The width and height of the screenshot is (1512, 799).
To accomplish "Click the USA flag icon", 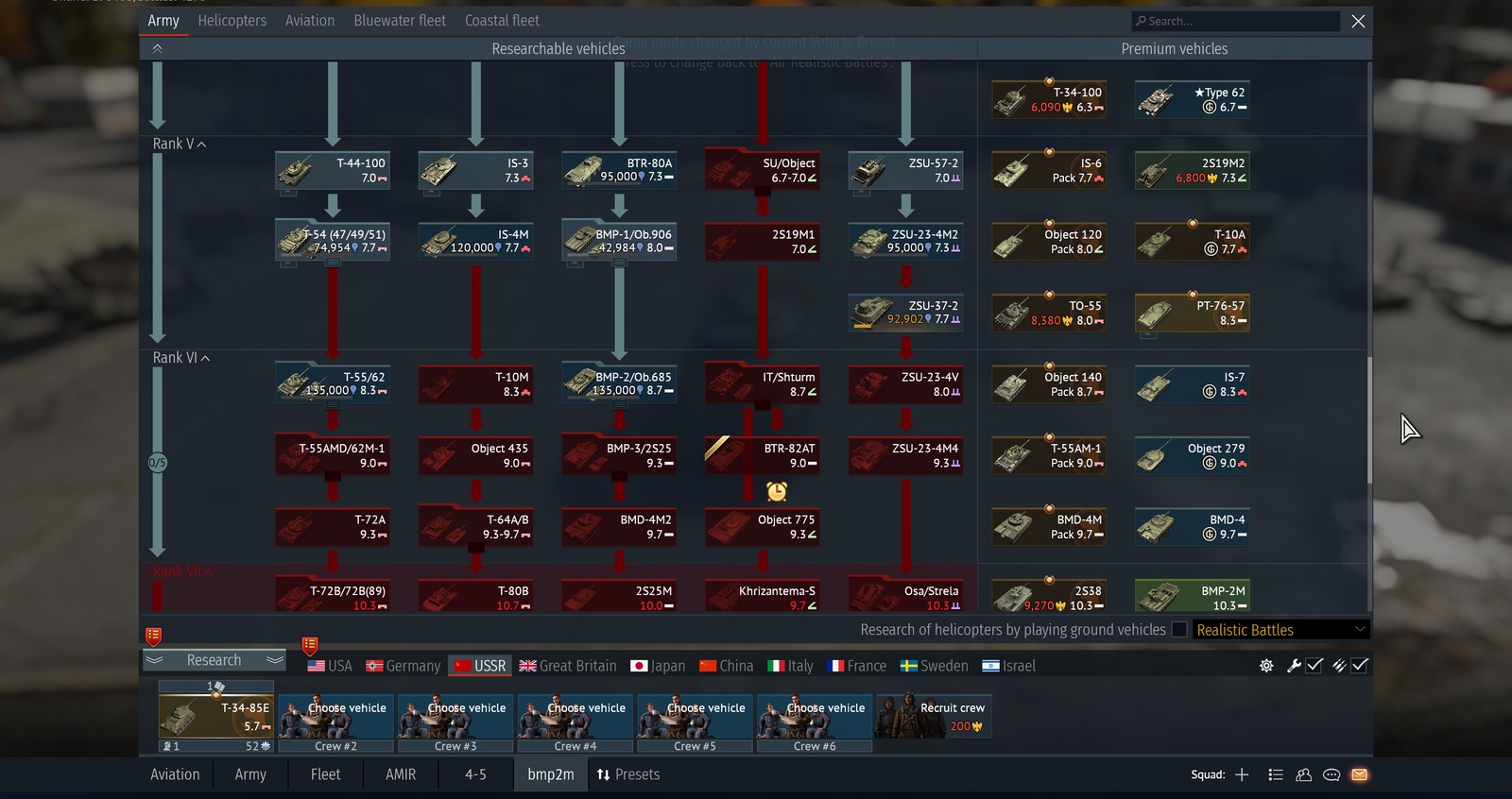I will (x=316, y=666).
